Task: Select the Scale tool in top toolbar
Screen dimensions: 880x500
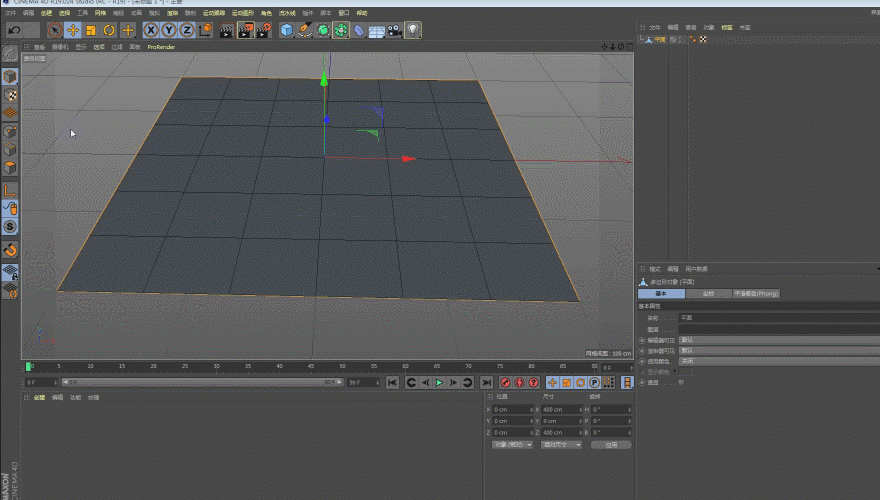Action: click(91, 31)
